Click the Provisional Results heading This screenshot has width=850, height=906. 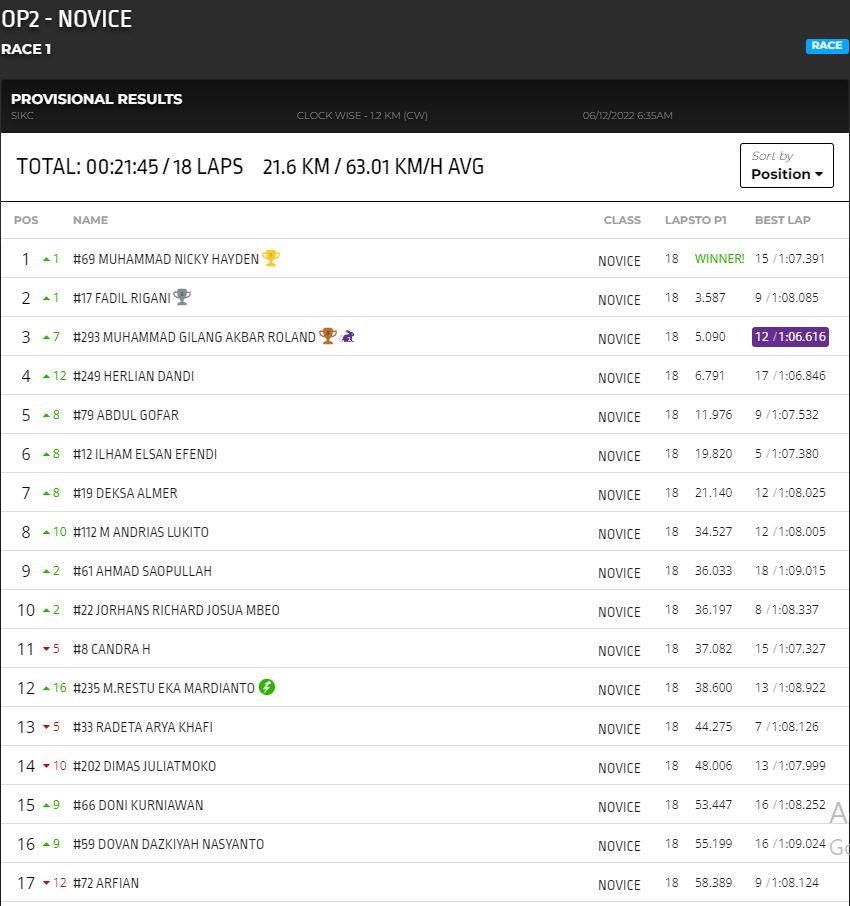(x=97, y=99)
